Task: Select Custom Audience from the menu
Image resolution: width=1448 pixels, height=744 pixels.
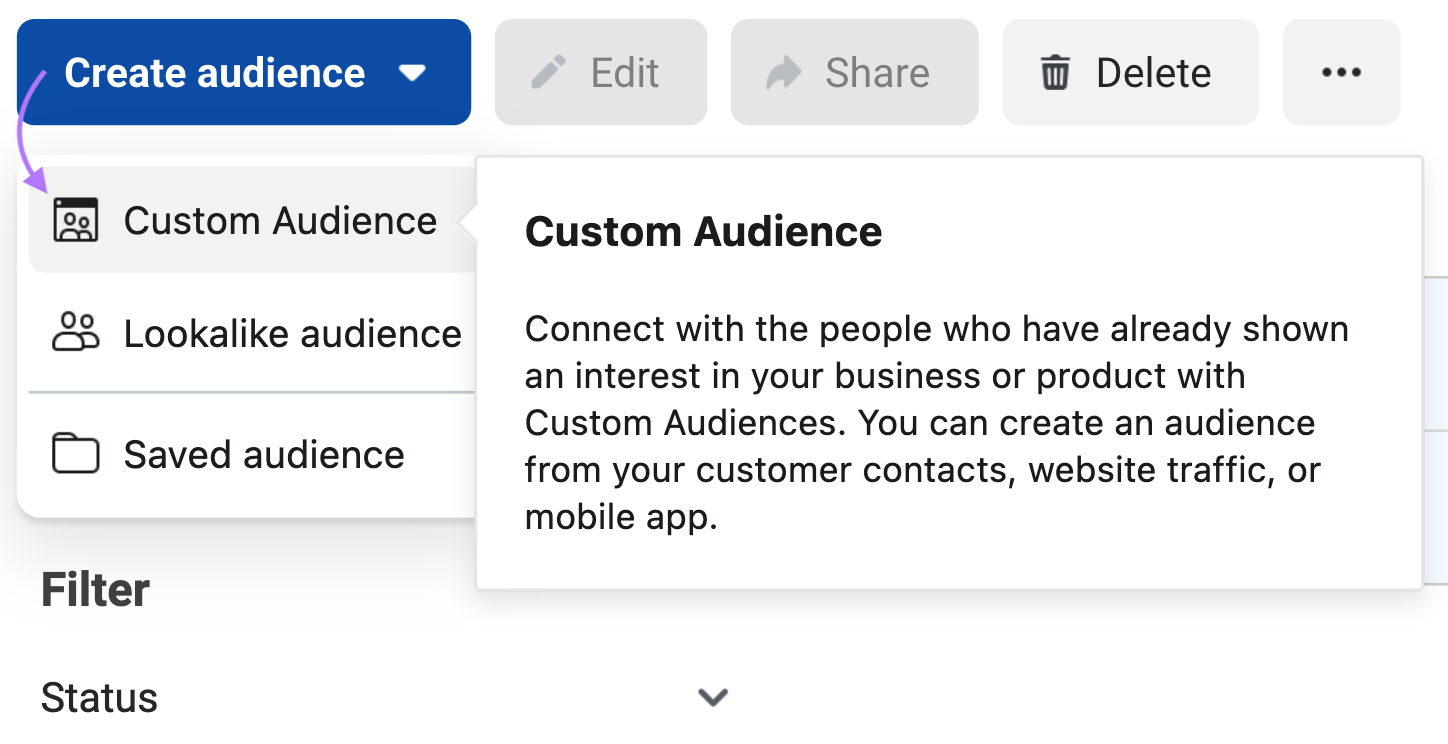Action: pyautogui.click(x=279, y=220)
